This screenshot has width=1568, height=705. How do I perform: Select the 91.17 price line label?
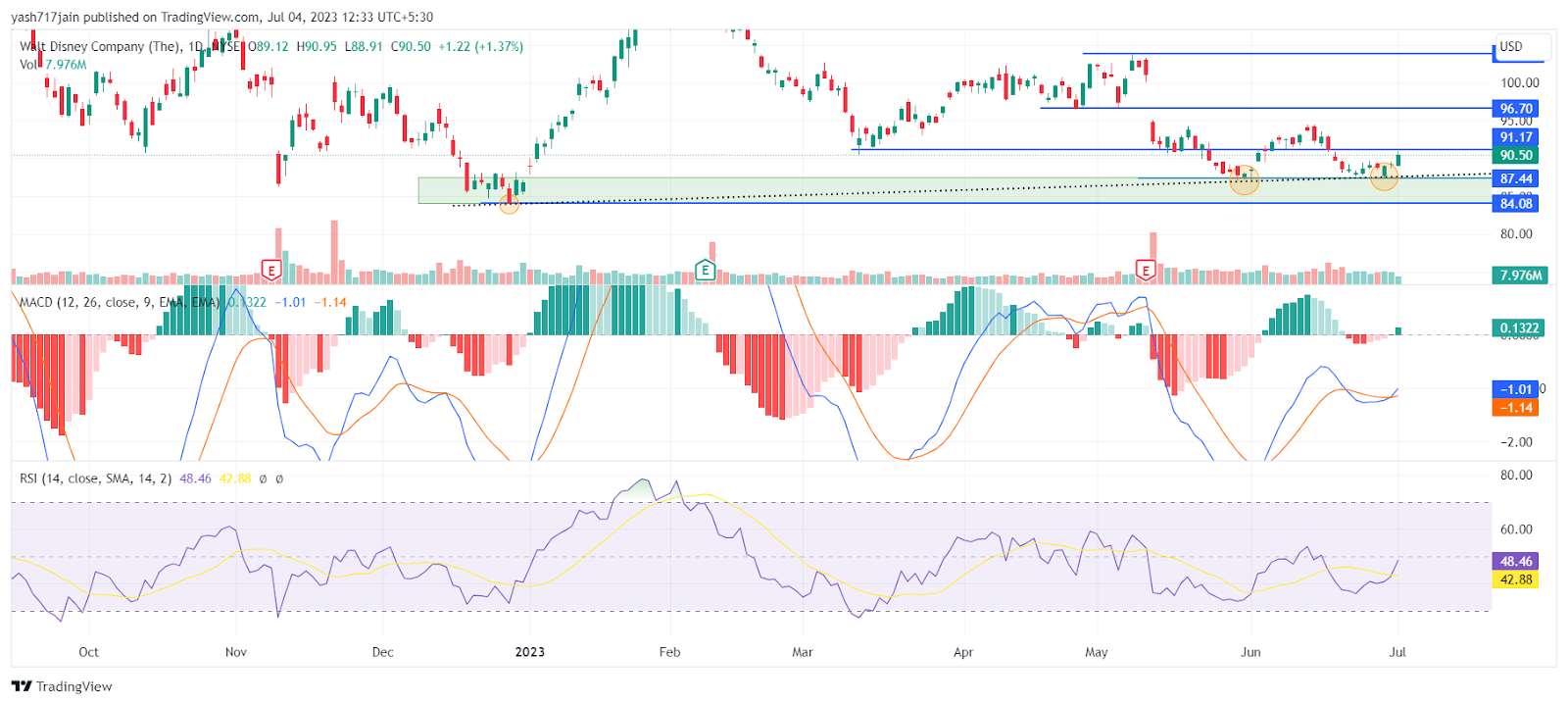1516,137
